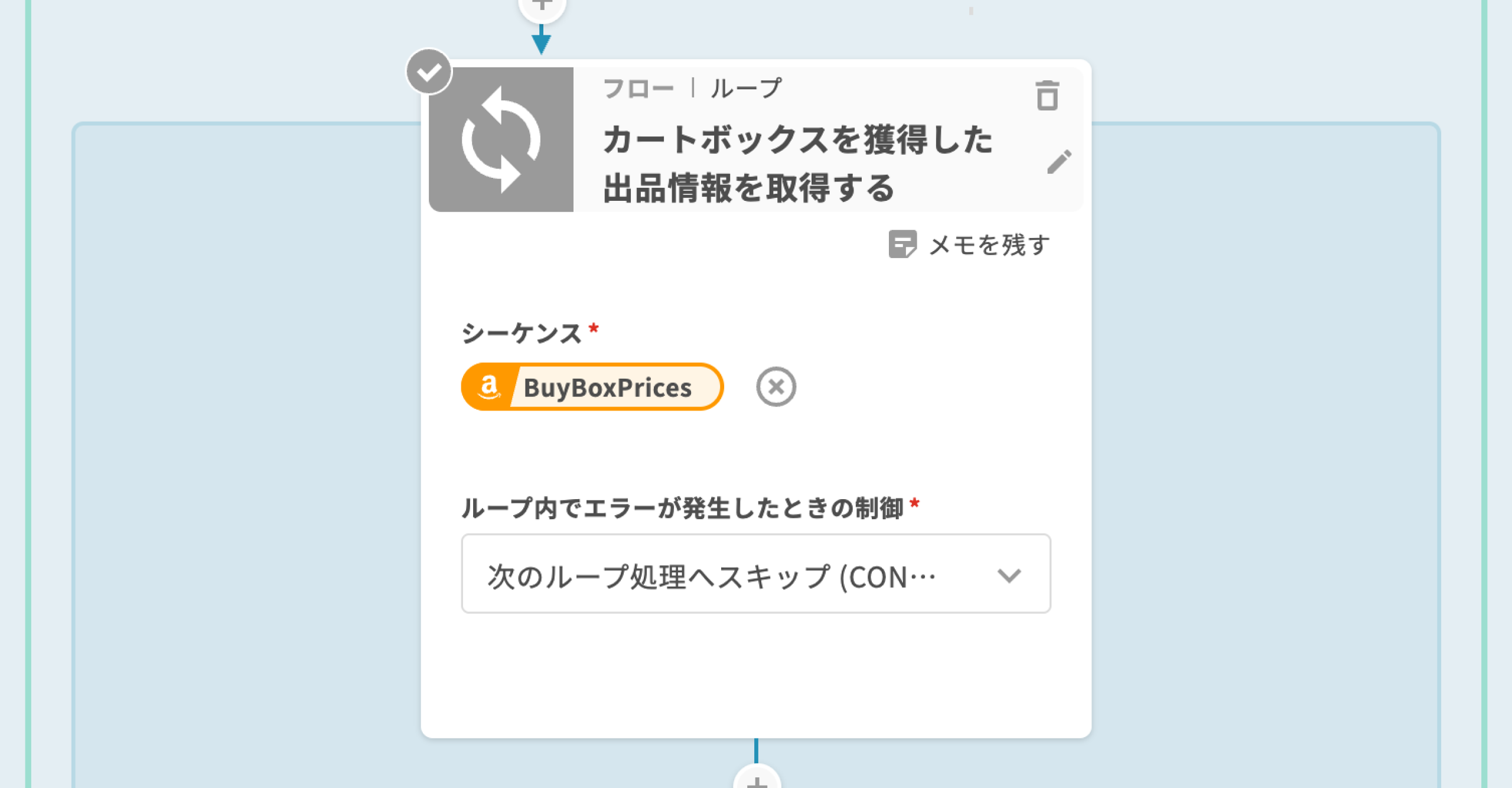Viewport: 1512px width, 788px height.
Task: Expand dropdown using the chevron arrow
Action: point(1009,575)
